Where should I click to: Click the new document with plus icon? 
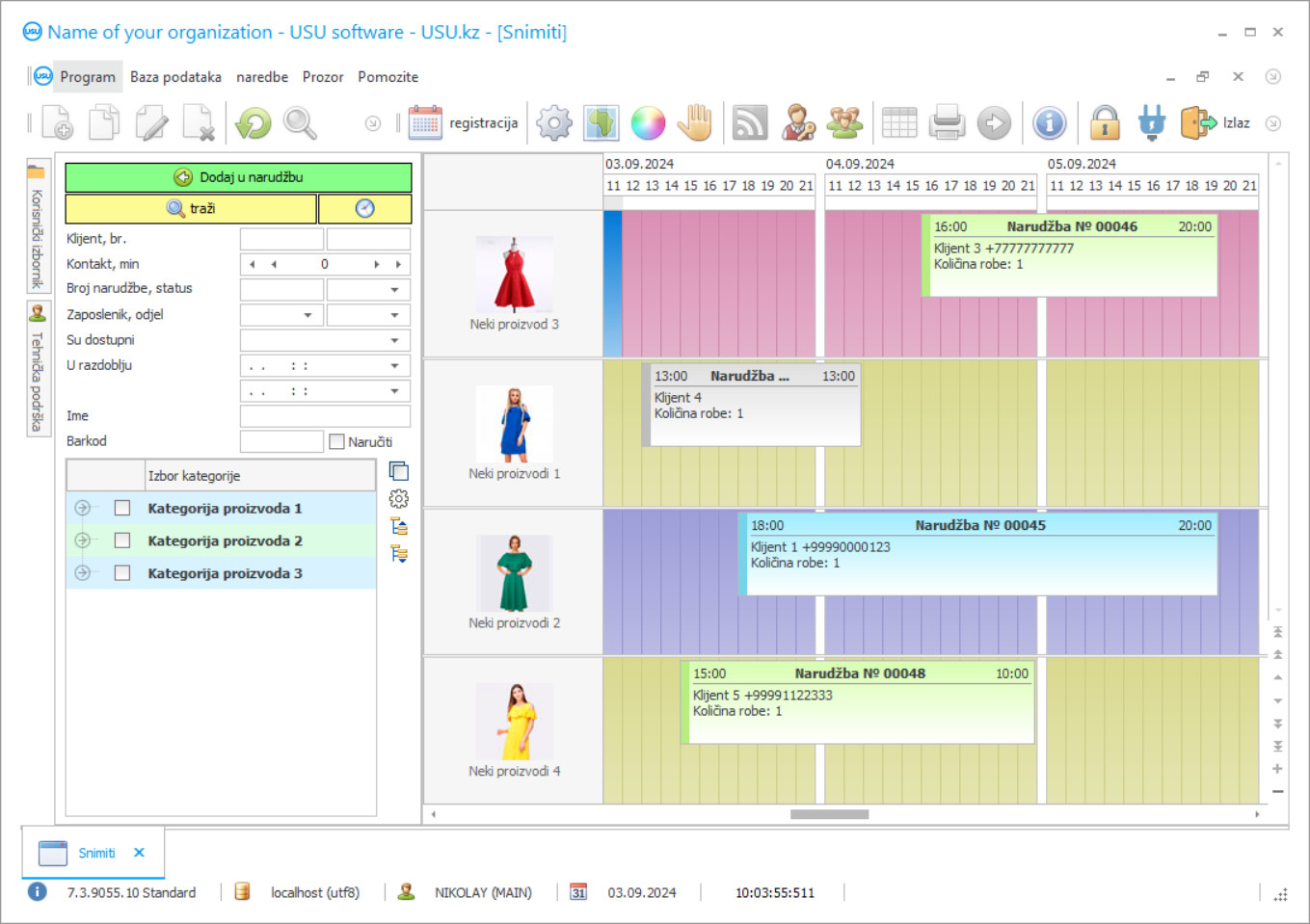(57, 122)
